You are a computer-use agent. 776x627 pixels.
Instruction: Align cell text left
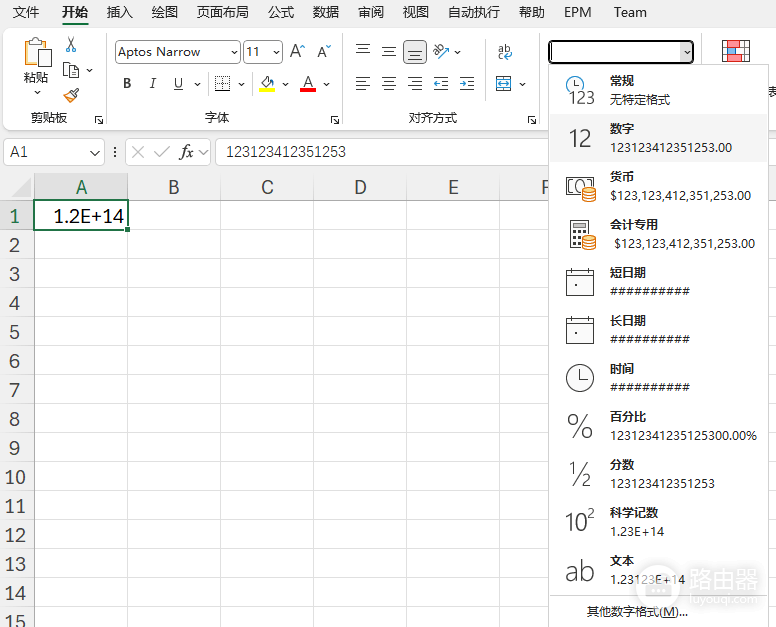363,84
